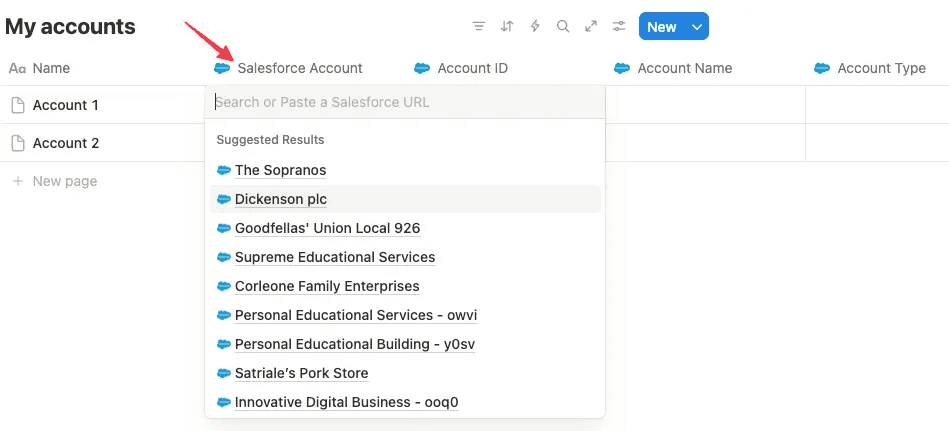Screen dimensions: 949x431
Task: Select The Sopranos suggested result
Action: [x=405, y=170]
